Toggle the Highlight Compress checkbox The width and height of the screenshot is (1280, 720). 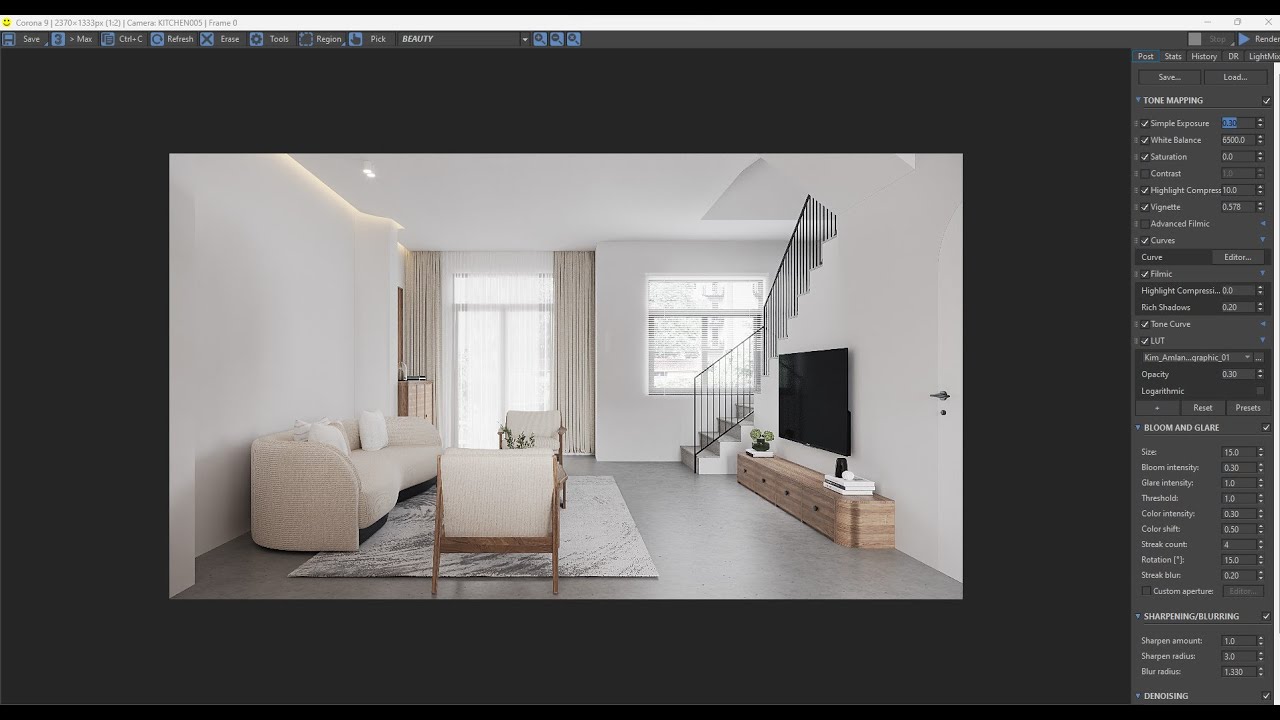coord(1145,190)
